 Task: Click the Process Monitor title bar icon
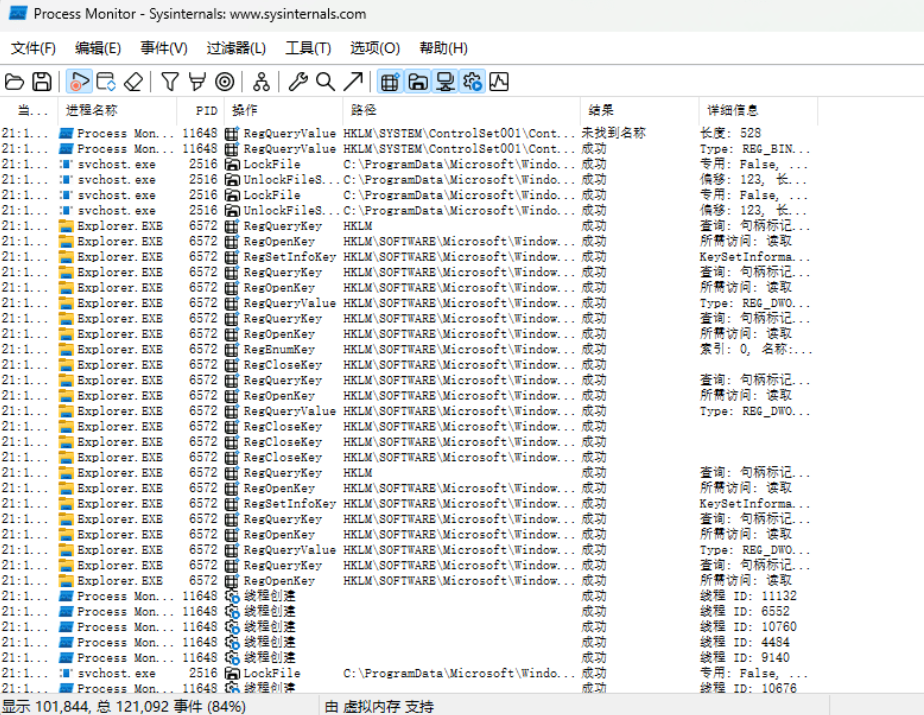click(x=18, y=14)
